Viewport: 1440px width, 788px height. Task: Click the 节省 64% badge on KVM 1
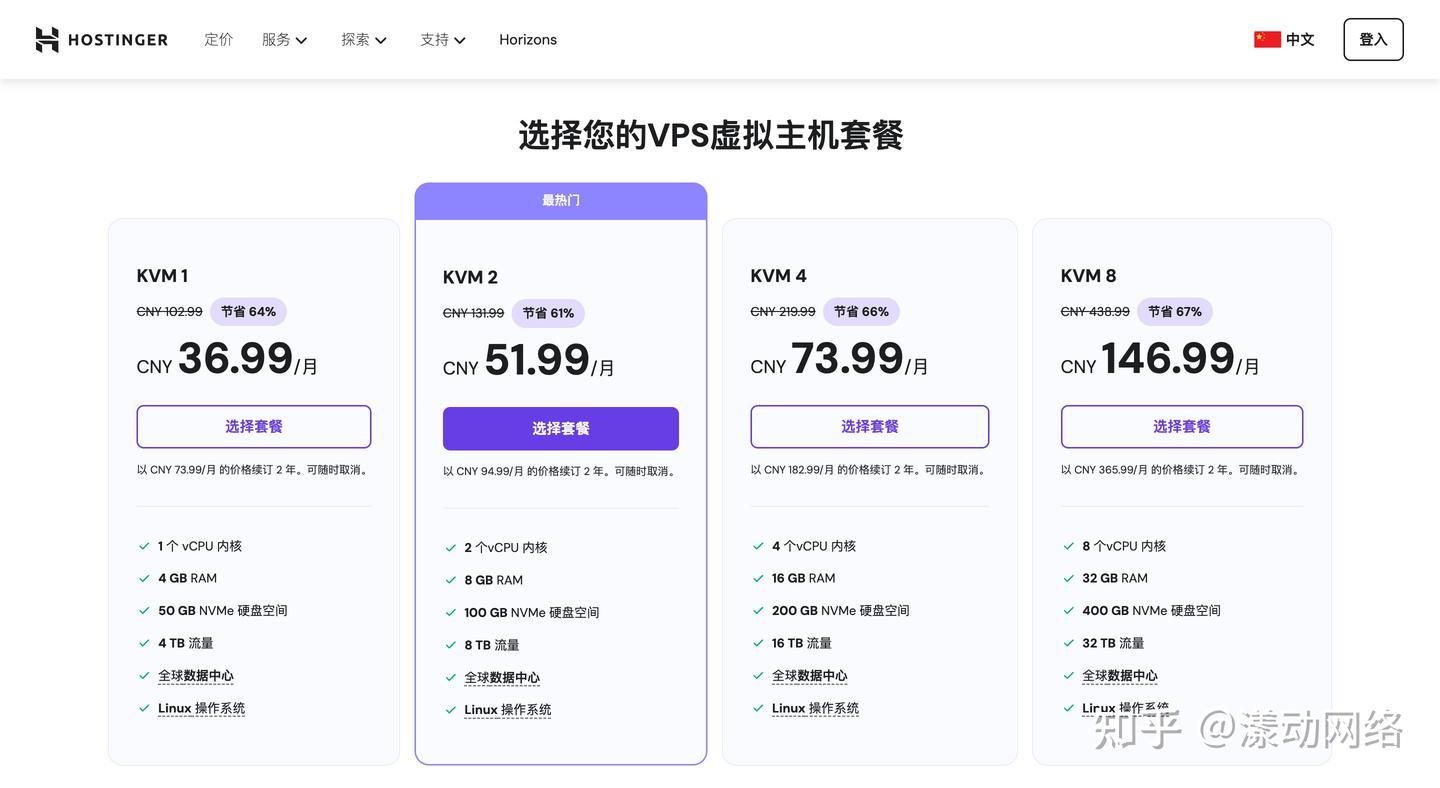[248, 311]
